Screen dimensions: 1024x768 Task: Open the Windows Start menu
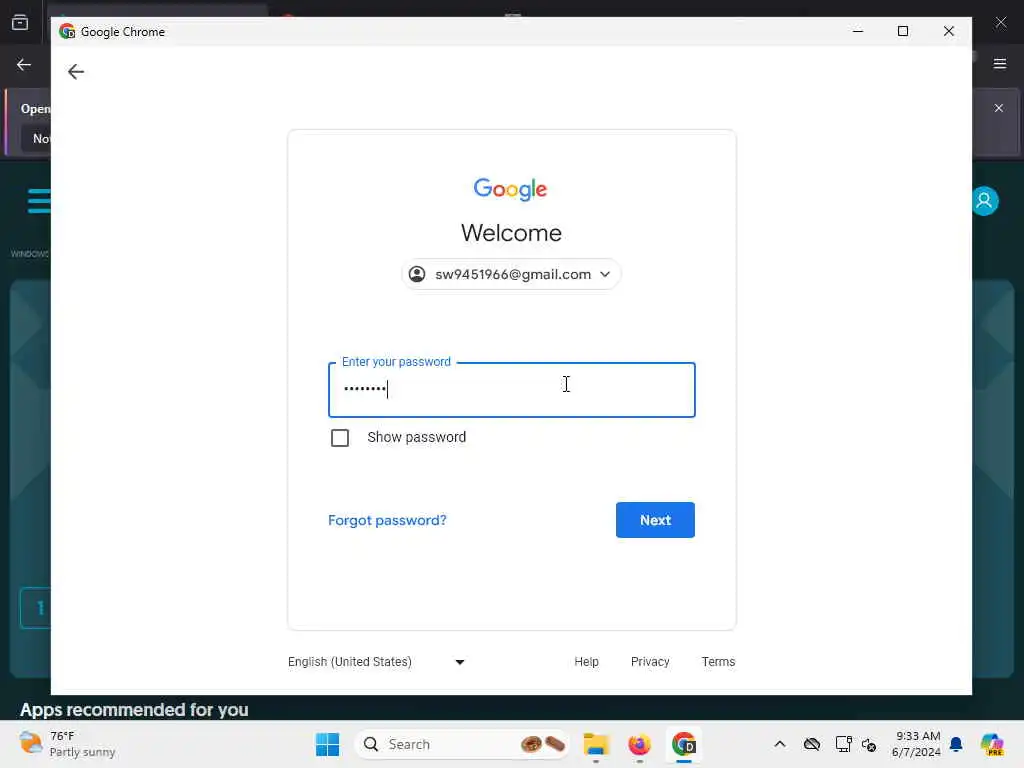point(327,744)
